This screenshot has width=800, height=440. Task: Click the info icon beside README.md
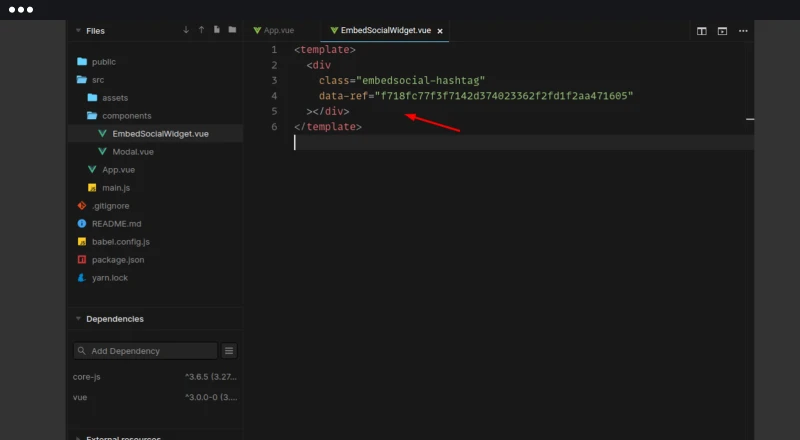82,224
